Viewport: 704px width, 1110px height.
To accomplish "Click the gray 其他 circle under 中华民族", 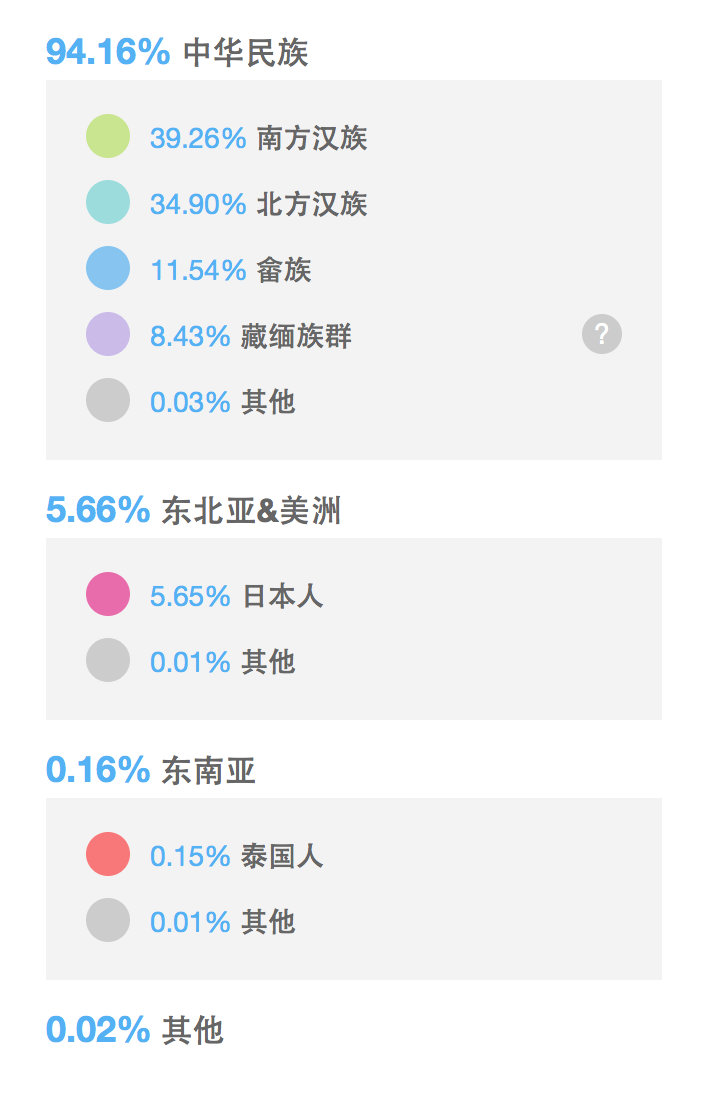I will tap(108, 401).
